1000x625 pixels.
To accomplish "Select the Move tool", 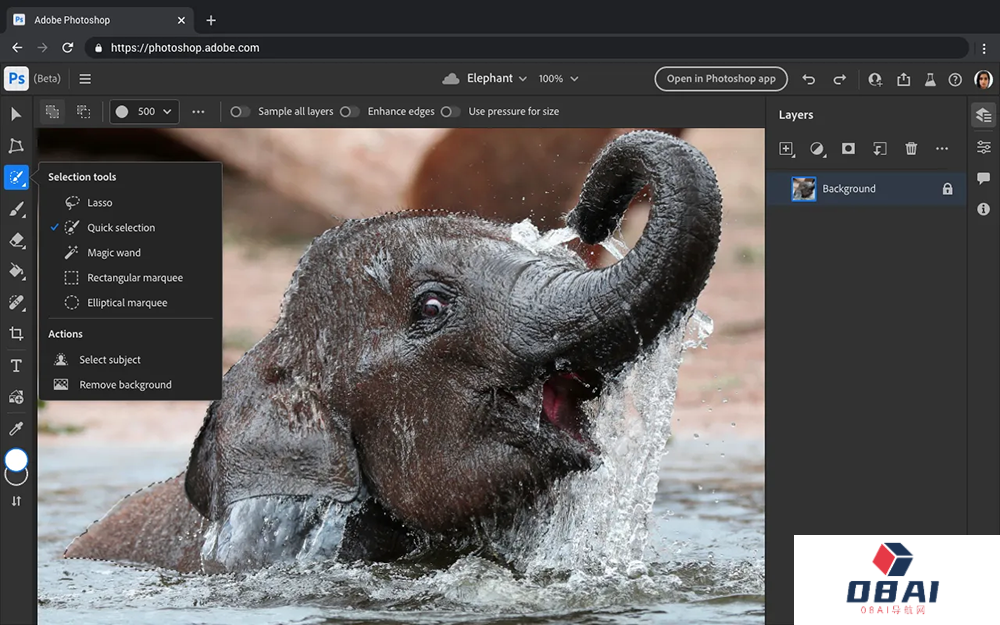I will (15, 114).
